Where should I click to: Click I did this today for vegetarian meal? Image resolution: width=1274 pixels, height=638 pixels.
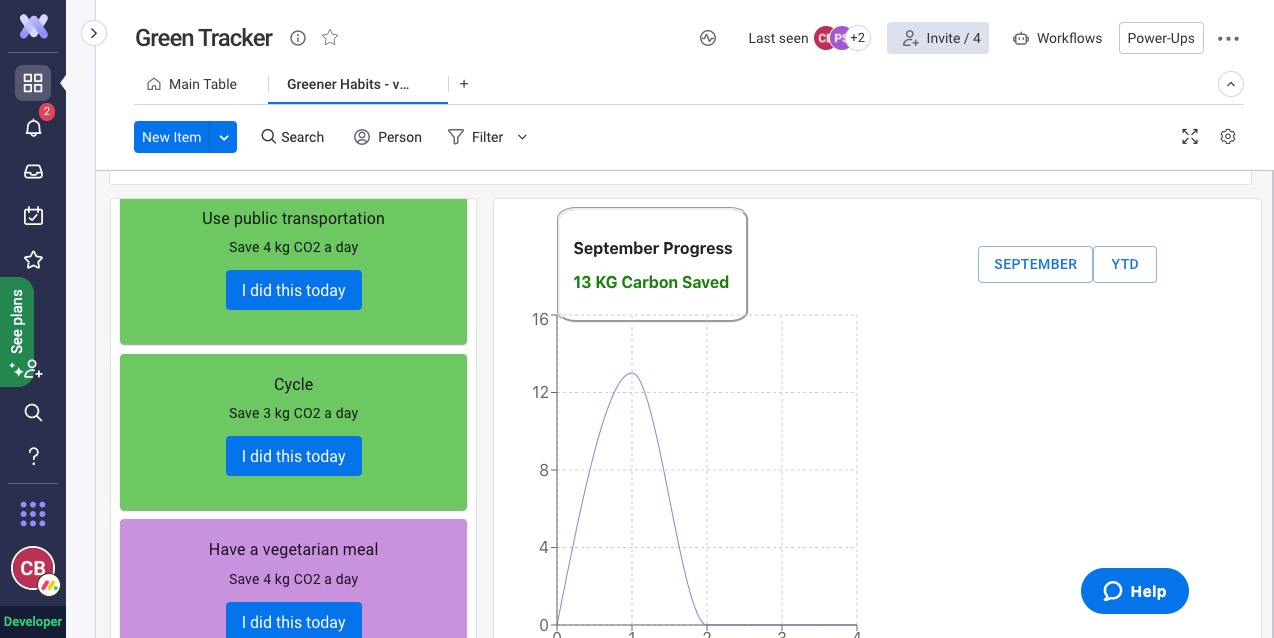294,620
